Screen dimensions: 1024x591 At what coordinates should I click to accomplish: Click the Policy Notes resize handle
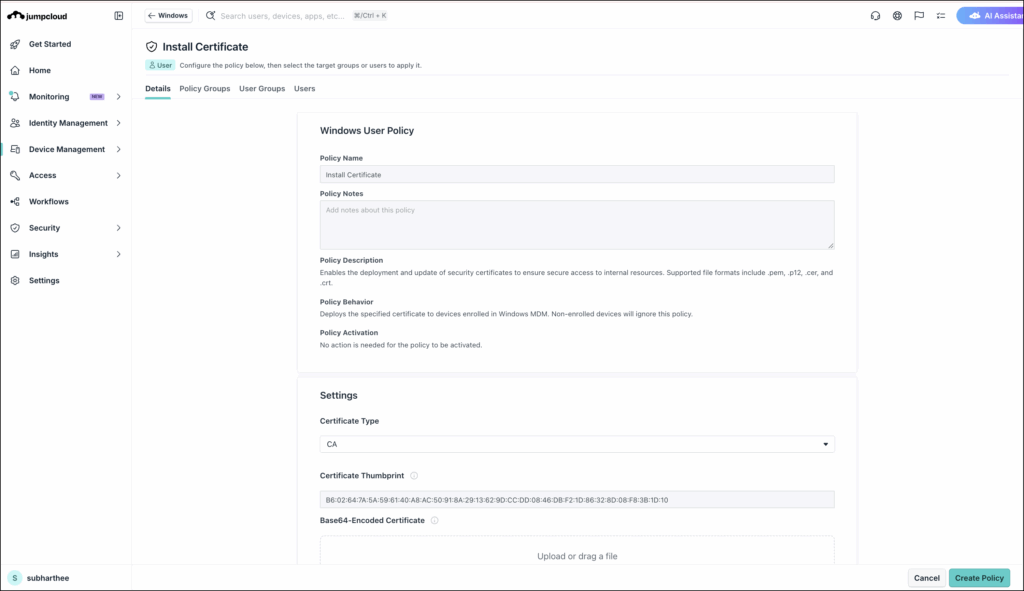click(831, 246)
